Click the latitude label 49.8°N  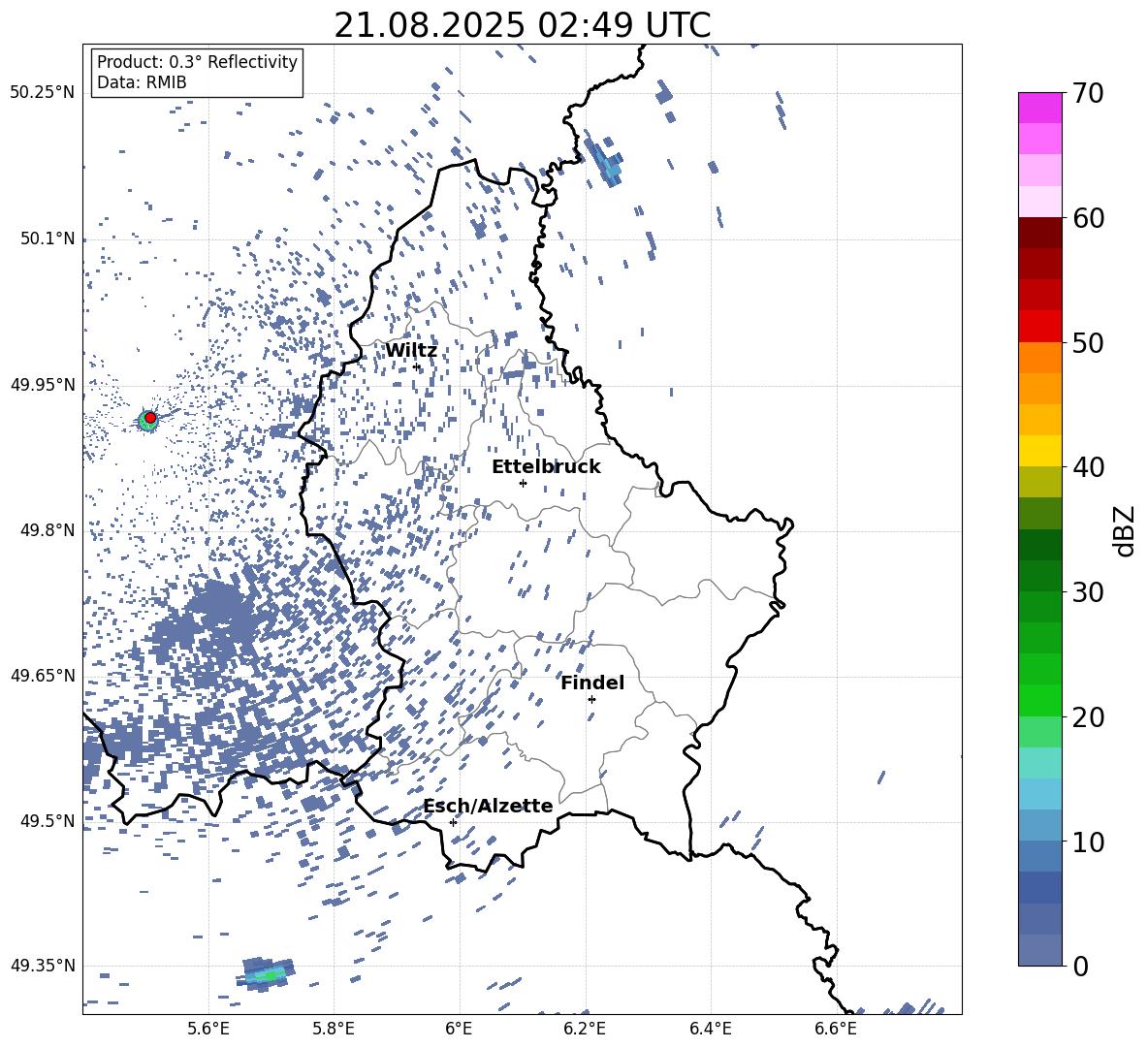click(x=48, y=530)
